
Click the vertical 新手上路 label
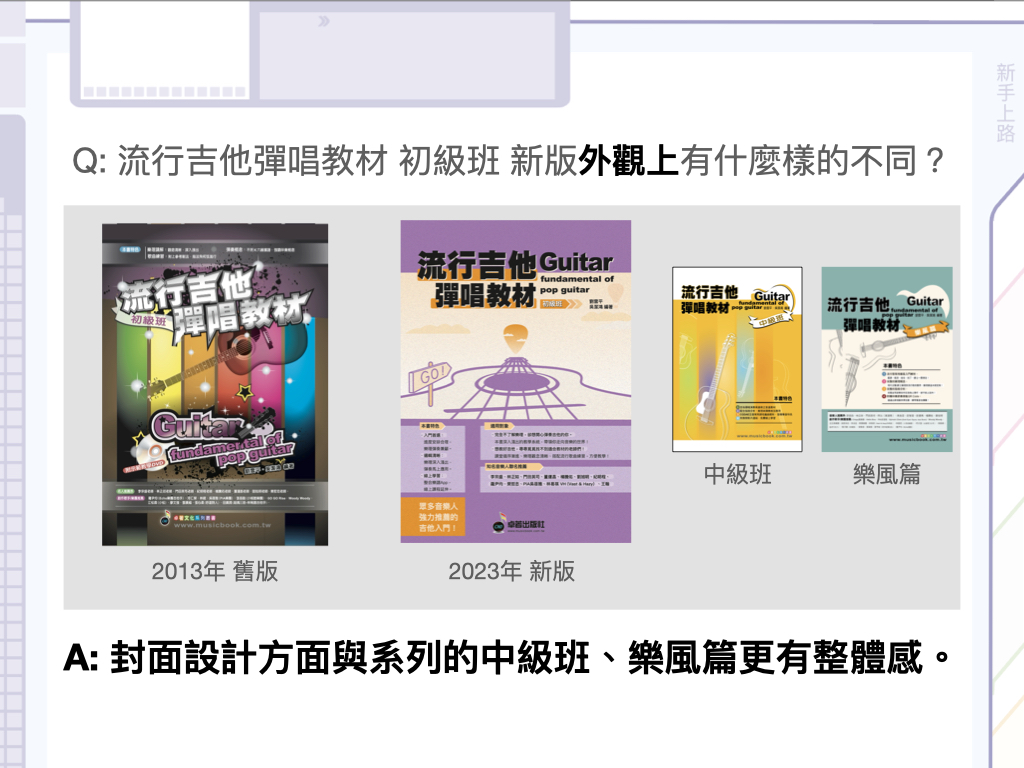coord(1005,103)
